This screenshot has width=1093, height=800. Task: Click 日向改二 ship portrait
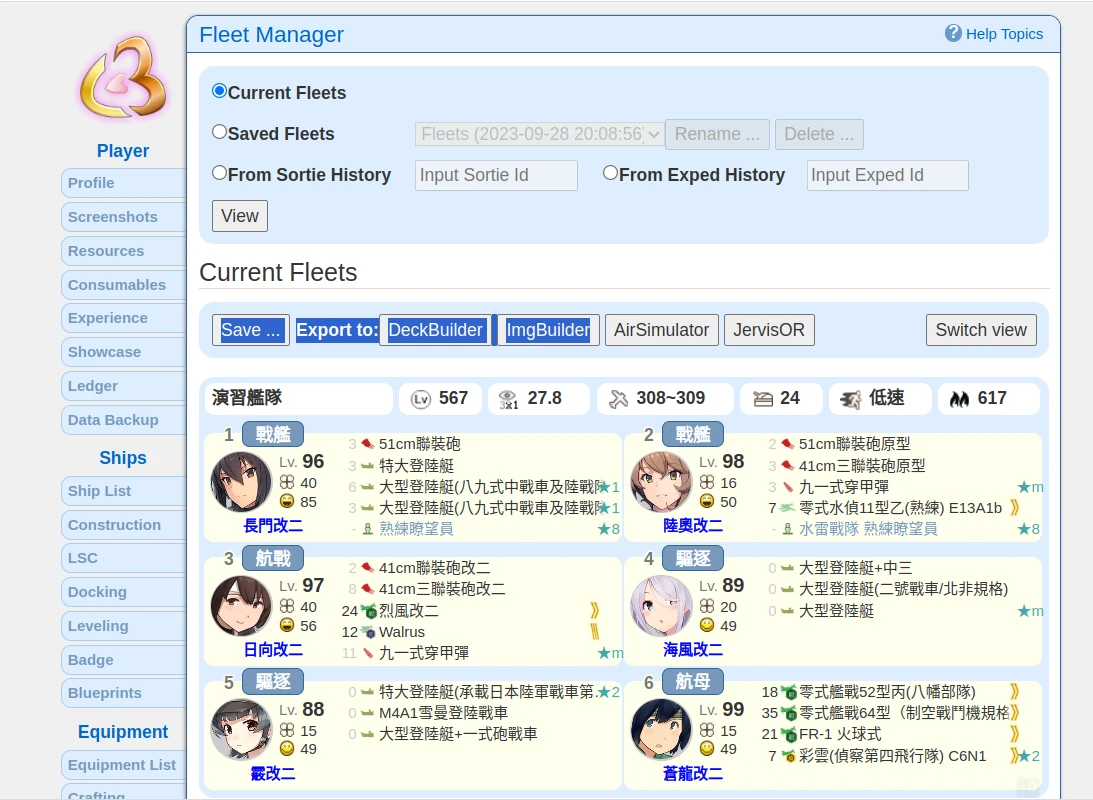(241, 606)
